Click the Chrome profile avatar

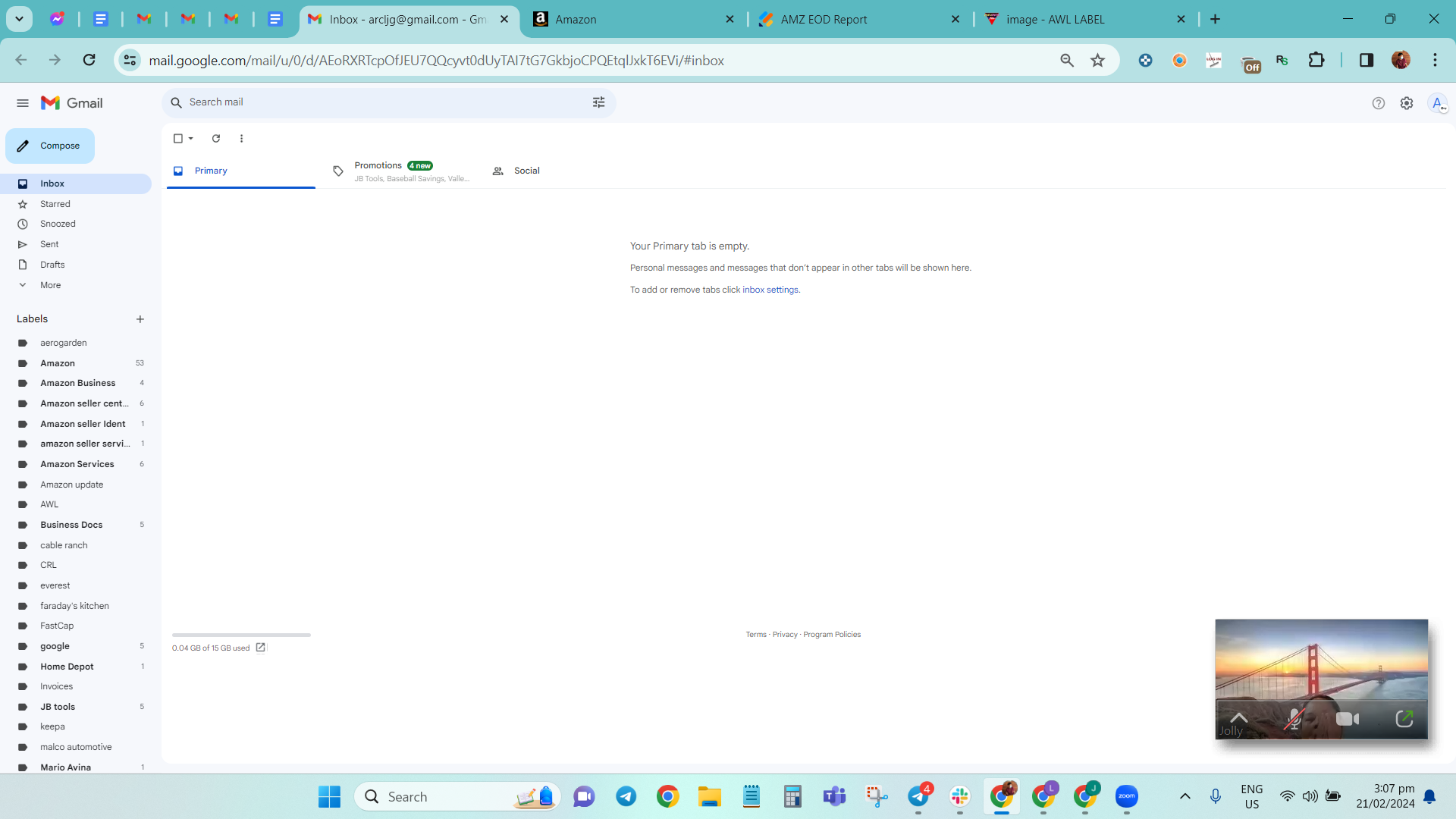pos(1401,60)
